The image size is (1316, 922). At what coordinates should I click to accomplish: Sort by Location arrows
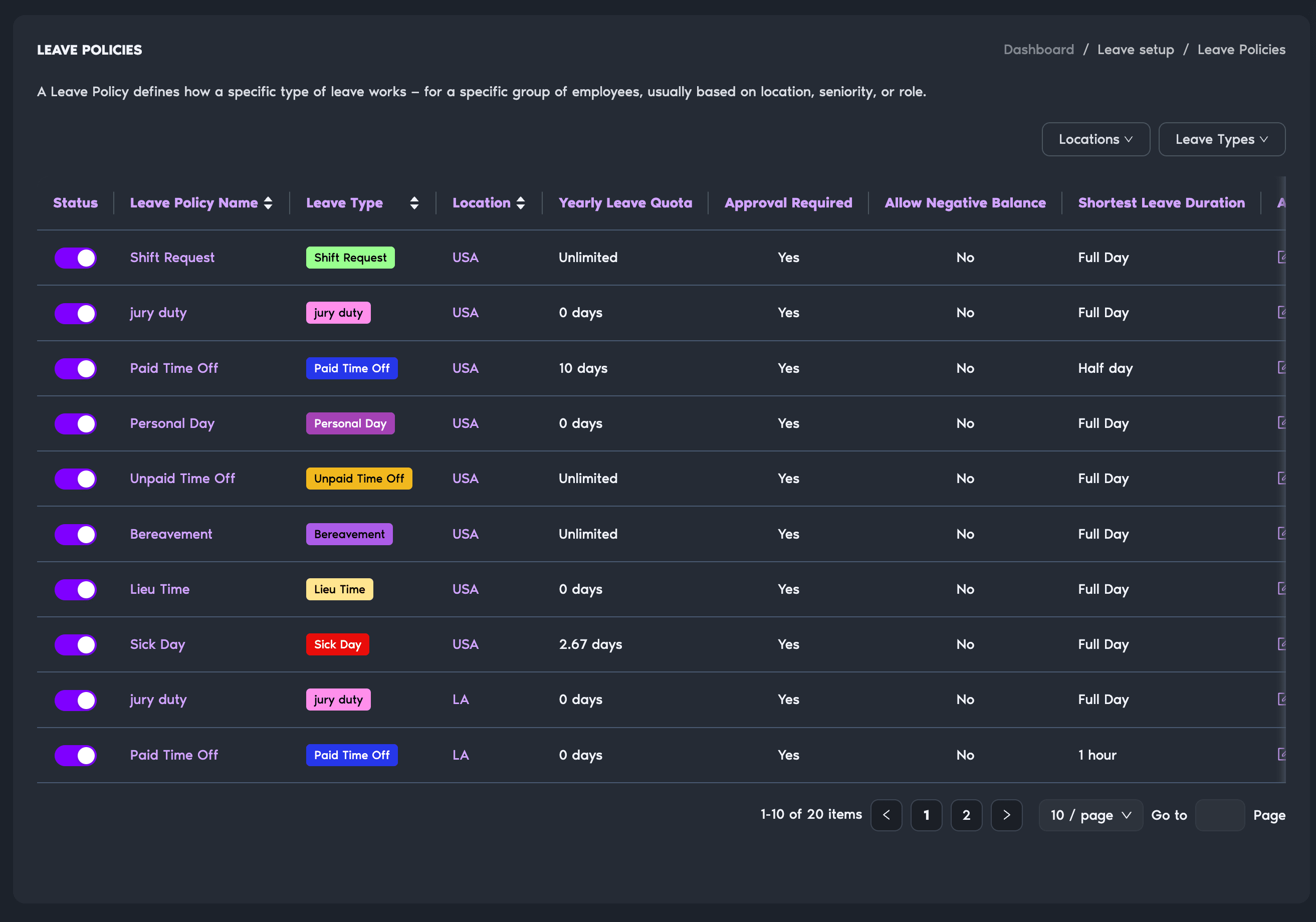(x=521, y=203)
